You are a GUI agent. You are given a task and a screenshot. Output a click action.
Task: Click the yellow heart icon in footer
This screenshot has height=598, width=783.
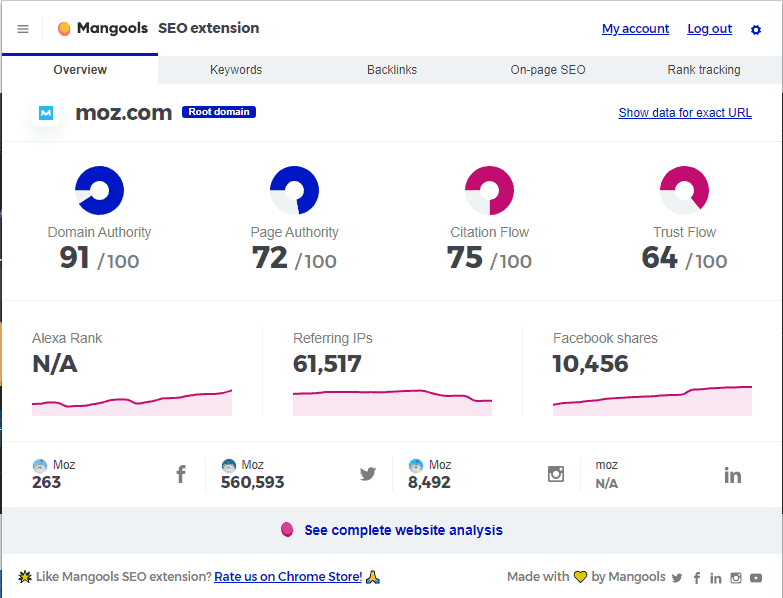pos(580,577)
